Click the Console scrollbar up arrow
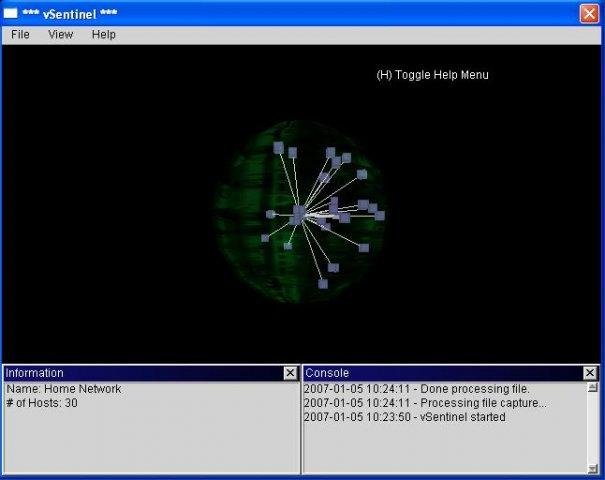Viewport: 605px width, 480px height. click(593, 387)
